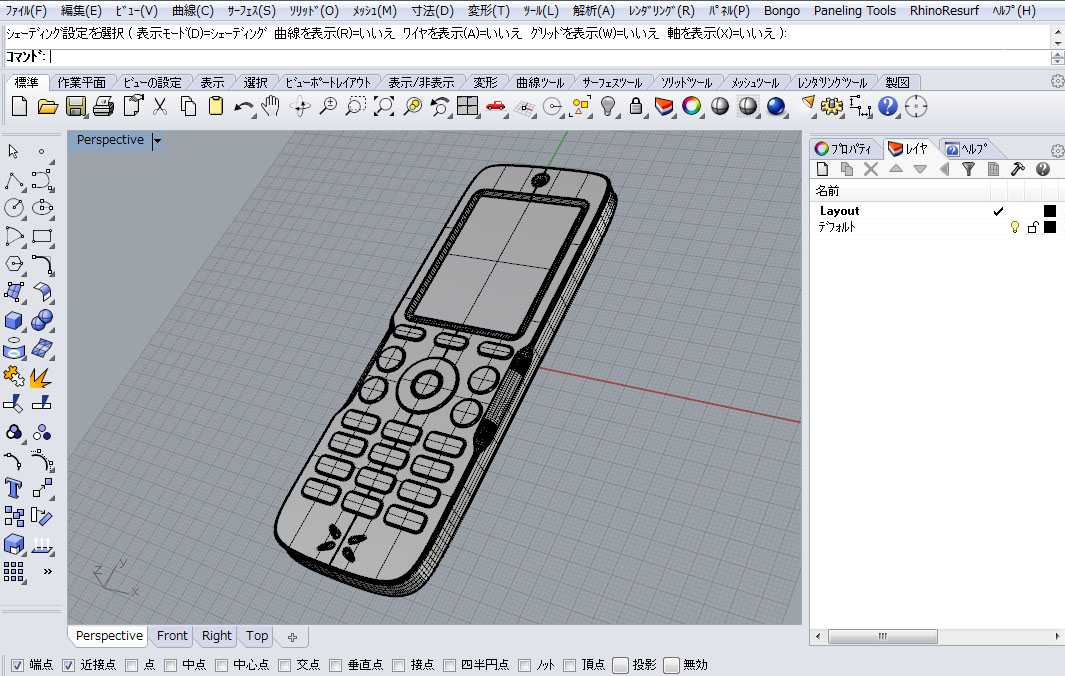Expand more tools with the » chevron
1065x676 pixels.
48,571
